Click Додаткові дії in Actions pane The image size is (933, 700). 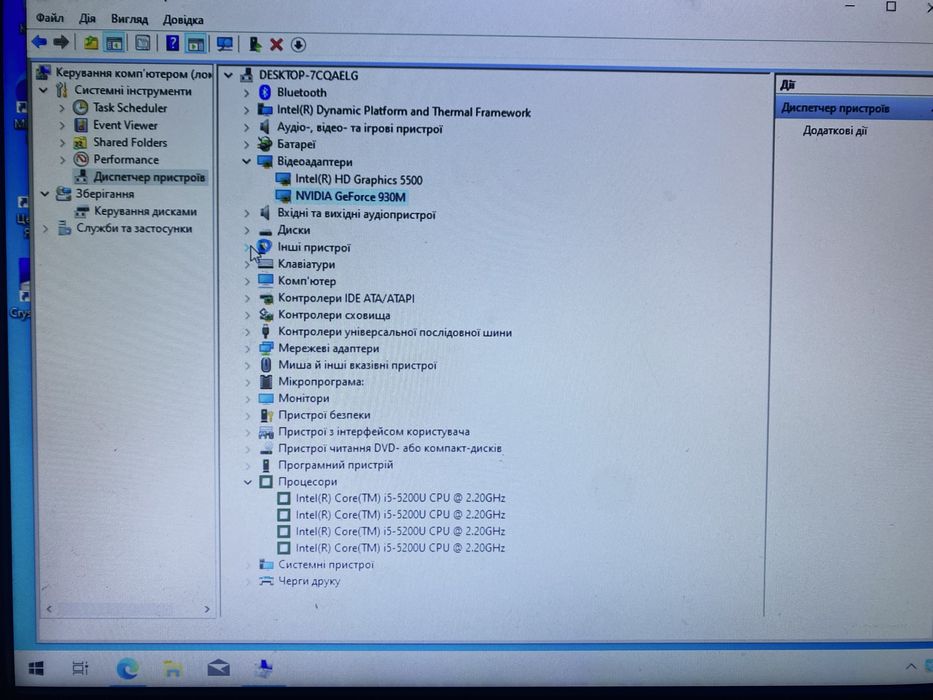[835, 130]
